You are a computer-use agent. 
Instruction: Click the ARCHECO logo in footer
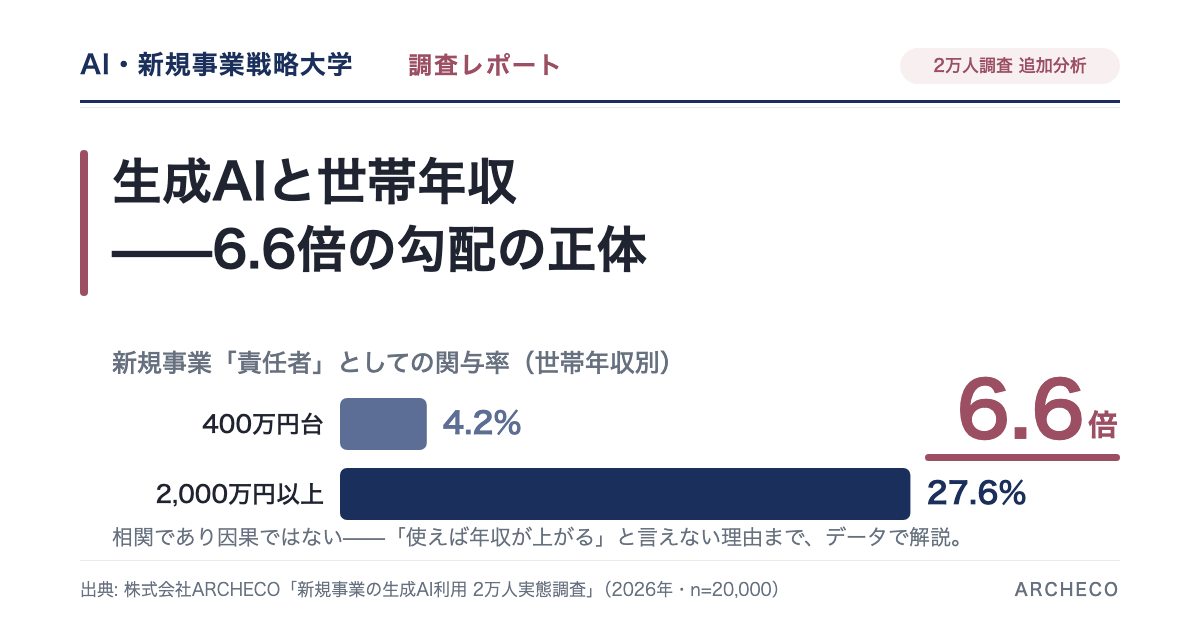coord(1067,590)
